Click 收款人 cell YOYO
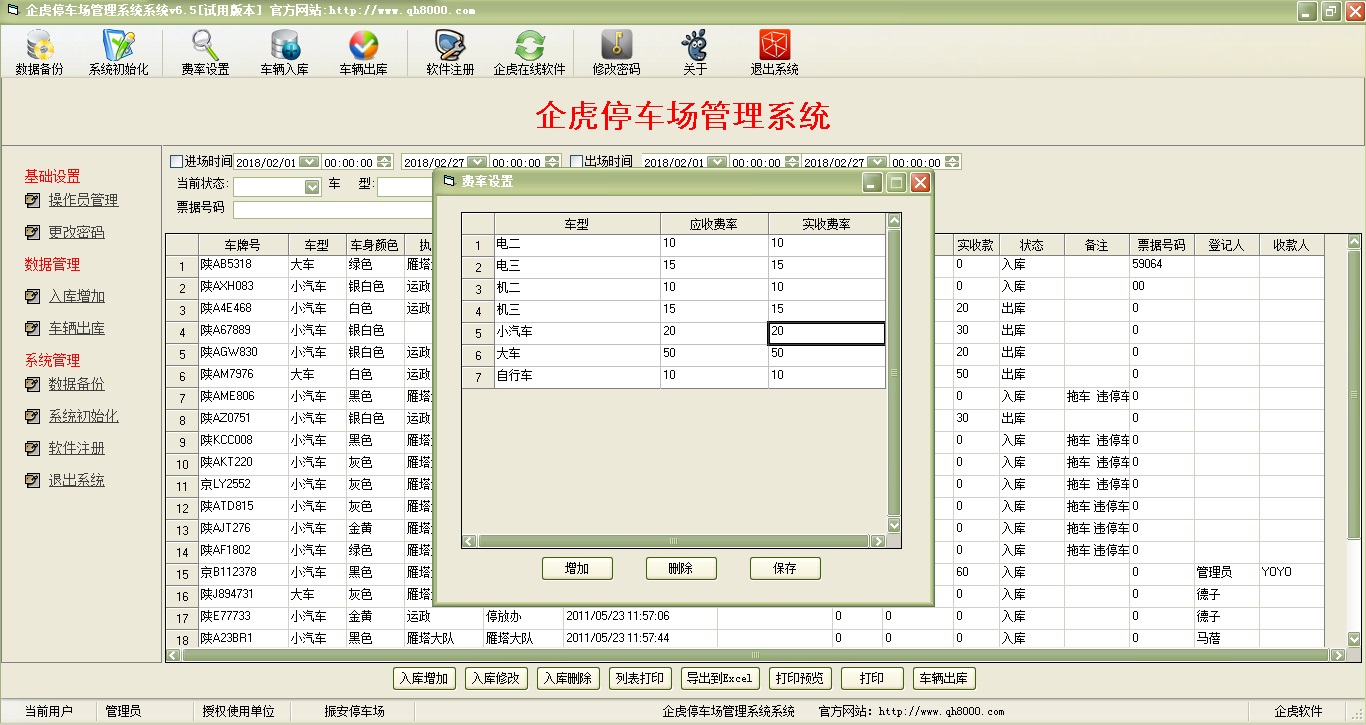 [x=1291, y=573]
